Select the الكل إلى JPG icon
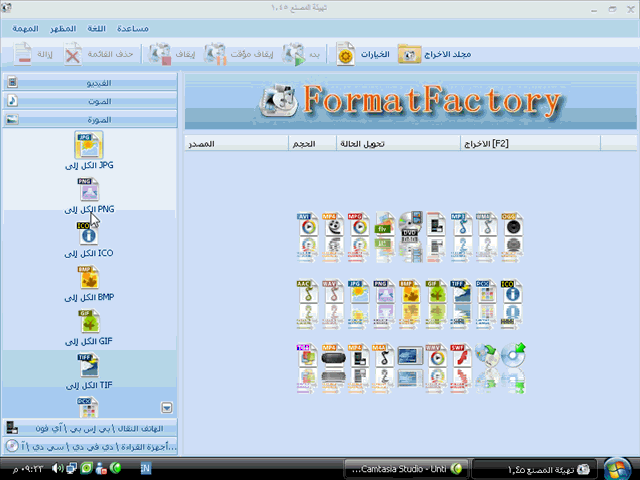Viewport: 640px width, 480px height. coord(89,145)
